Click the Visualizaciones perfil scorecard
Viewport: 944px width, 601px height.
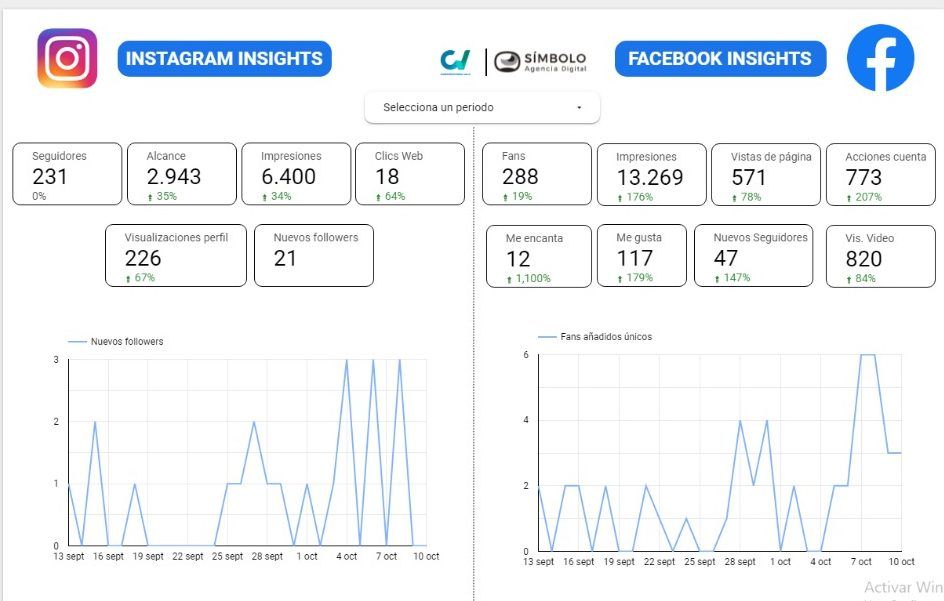(x=176, y=255)
